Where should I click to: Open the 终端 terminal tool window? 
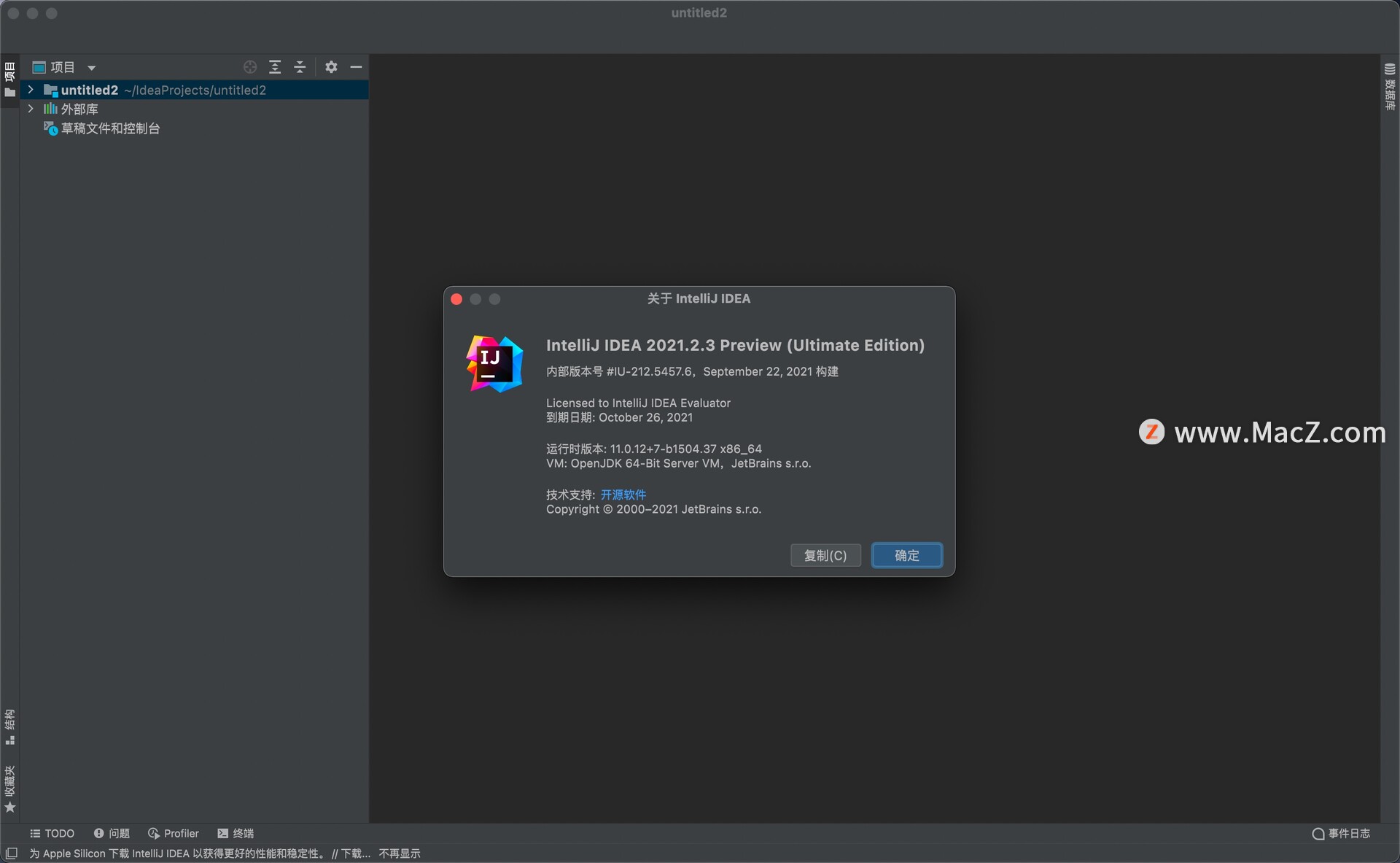[x=236, y=833]
